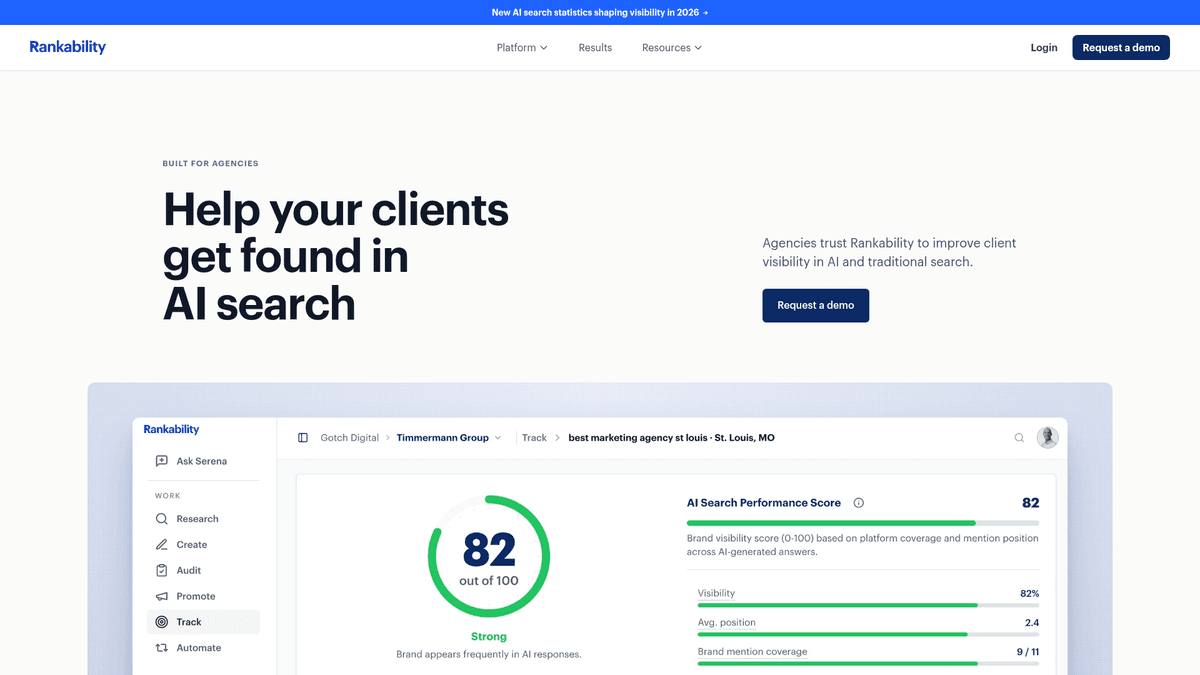Click the WORK section label
Image resolution: width=1200 pixels, height=675 pixels.
tap(168, 496)
